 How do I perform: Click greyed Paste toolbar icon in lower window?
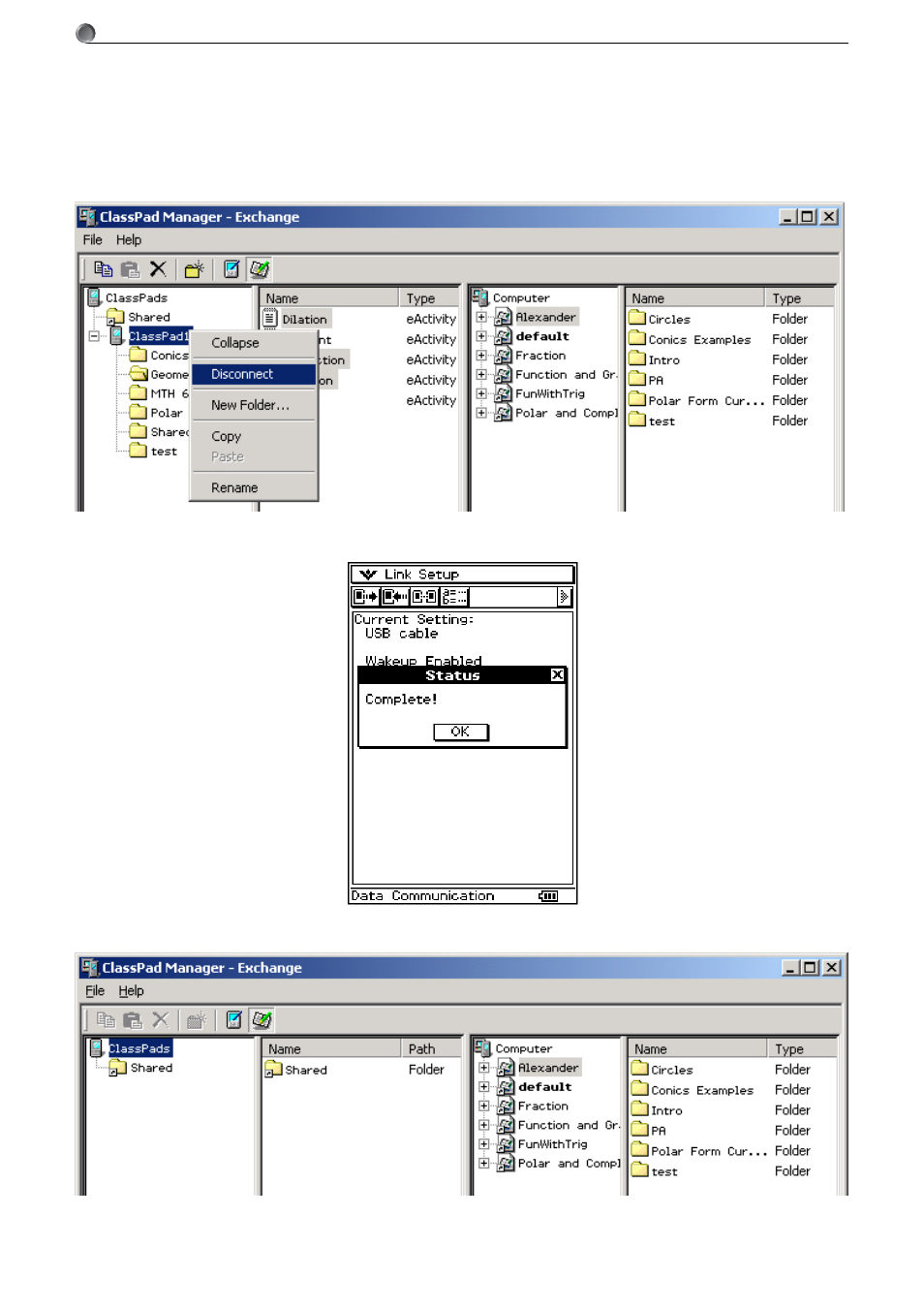[x=133, y=1020]
